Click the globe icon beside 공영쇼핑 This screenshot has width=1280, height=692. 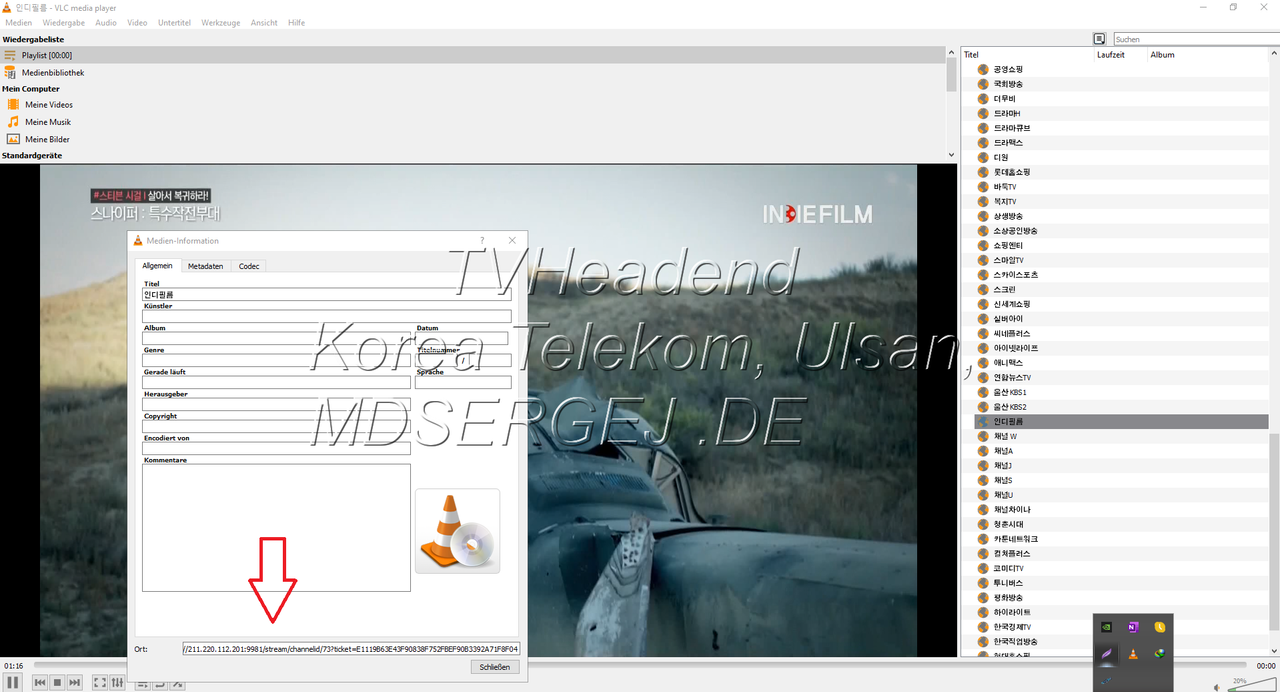tap(983, 69)
